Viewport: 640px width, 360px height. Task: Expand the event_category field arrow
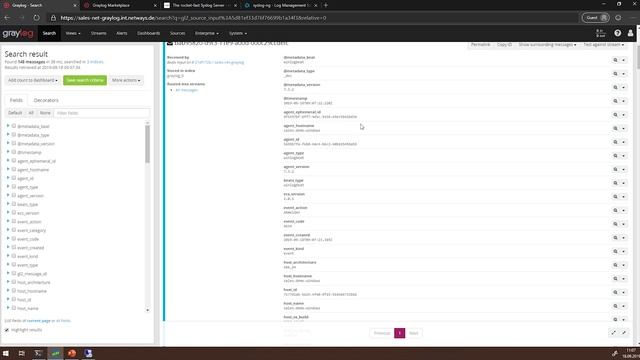8,230
